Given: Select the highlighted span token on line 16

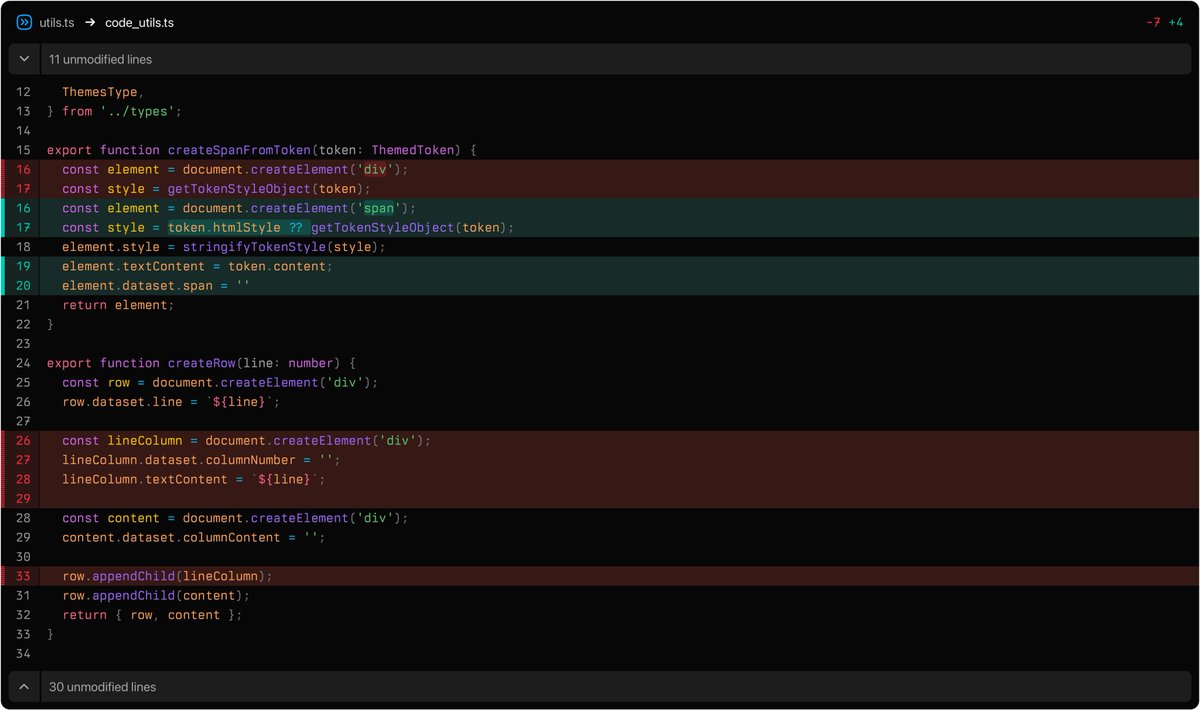Looking at the screenshot, I should pos(380,207).
